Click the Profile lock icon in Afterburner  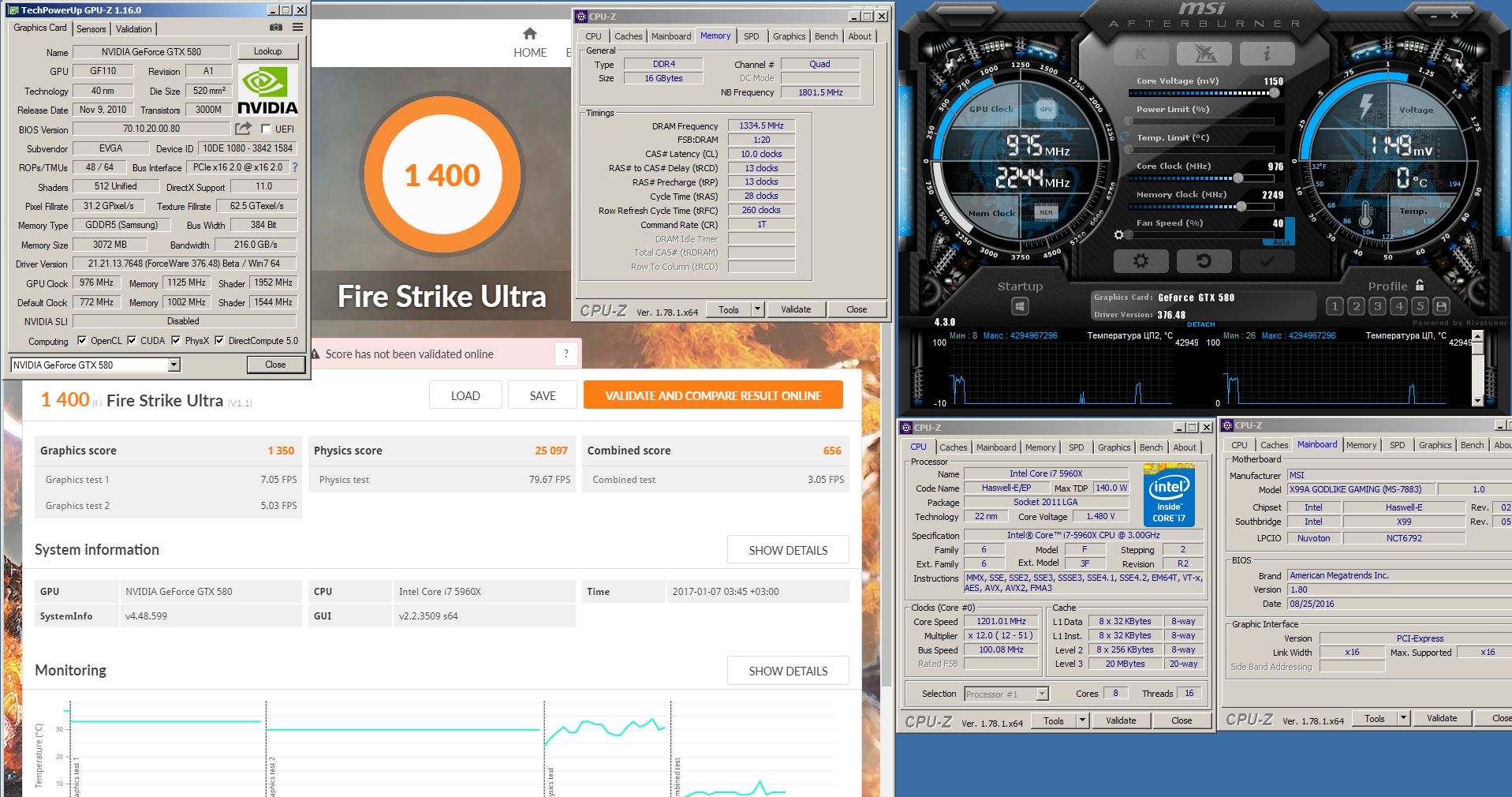[x=1420, y=285]
